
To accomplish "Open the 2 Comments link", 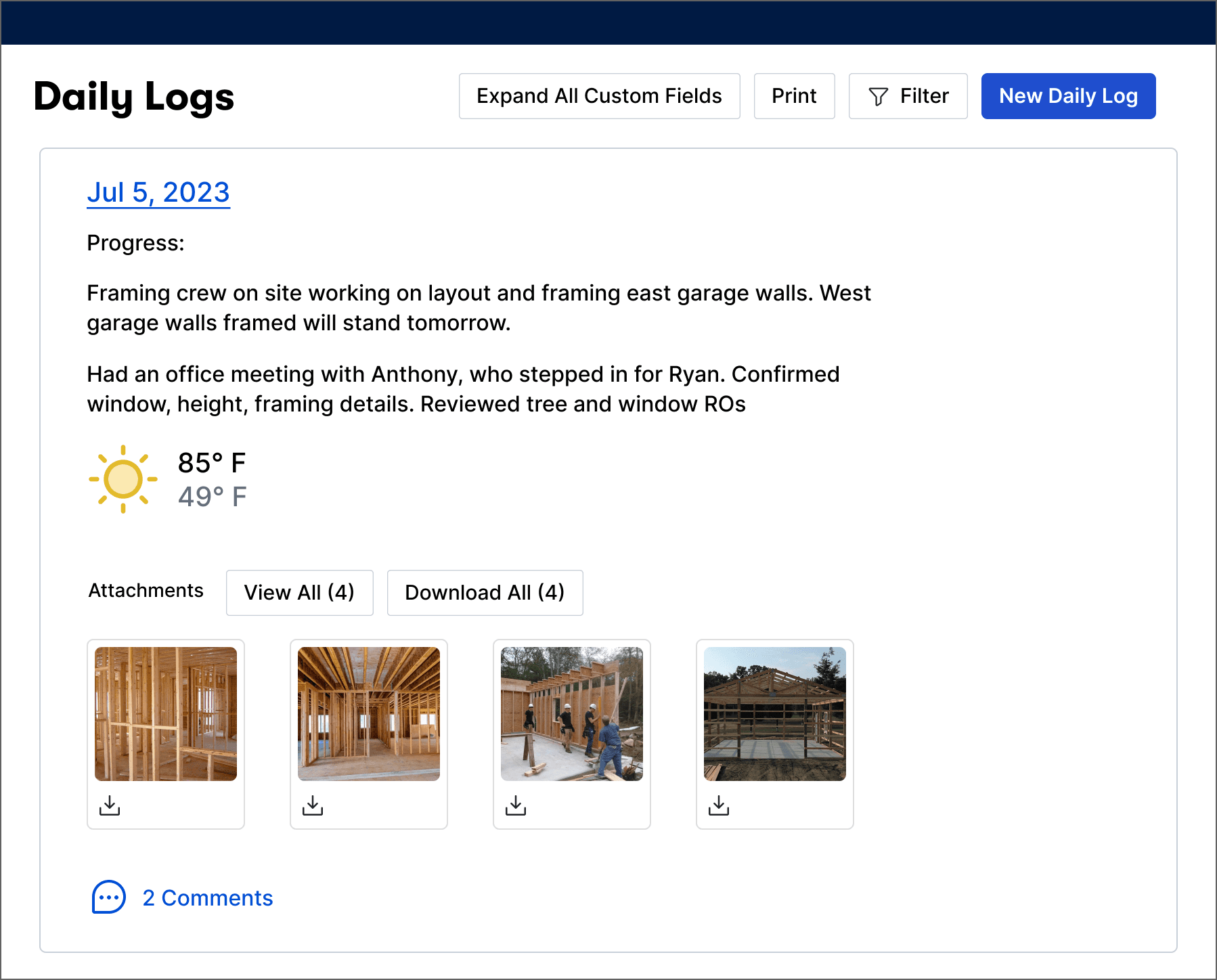I will coord(207,898).
